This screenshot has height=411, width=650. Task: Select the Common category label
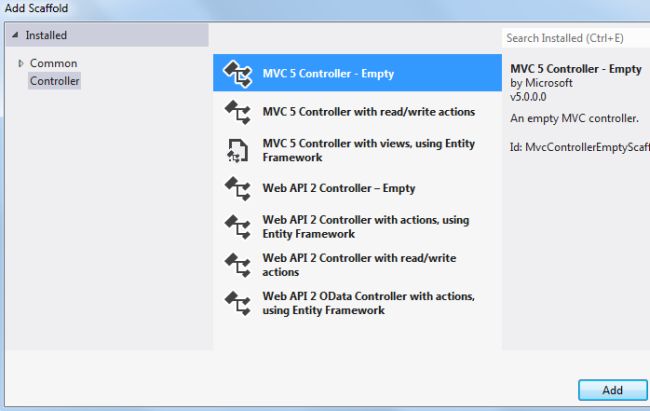(53, 63)
